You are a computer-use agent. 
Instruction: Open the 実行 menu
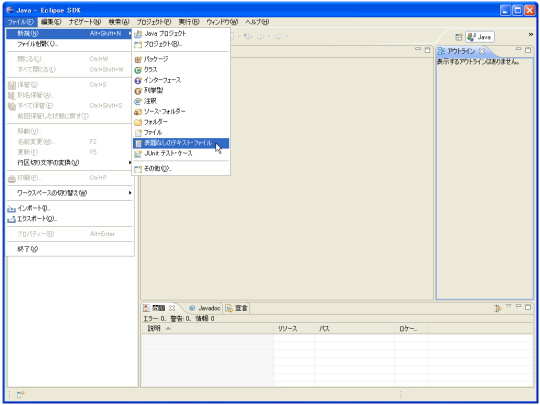pos(189,22)
